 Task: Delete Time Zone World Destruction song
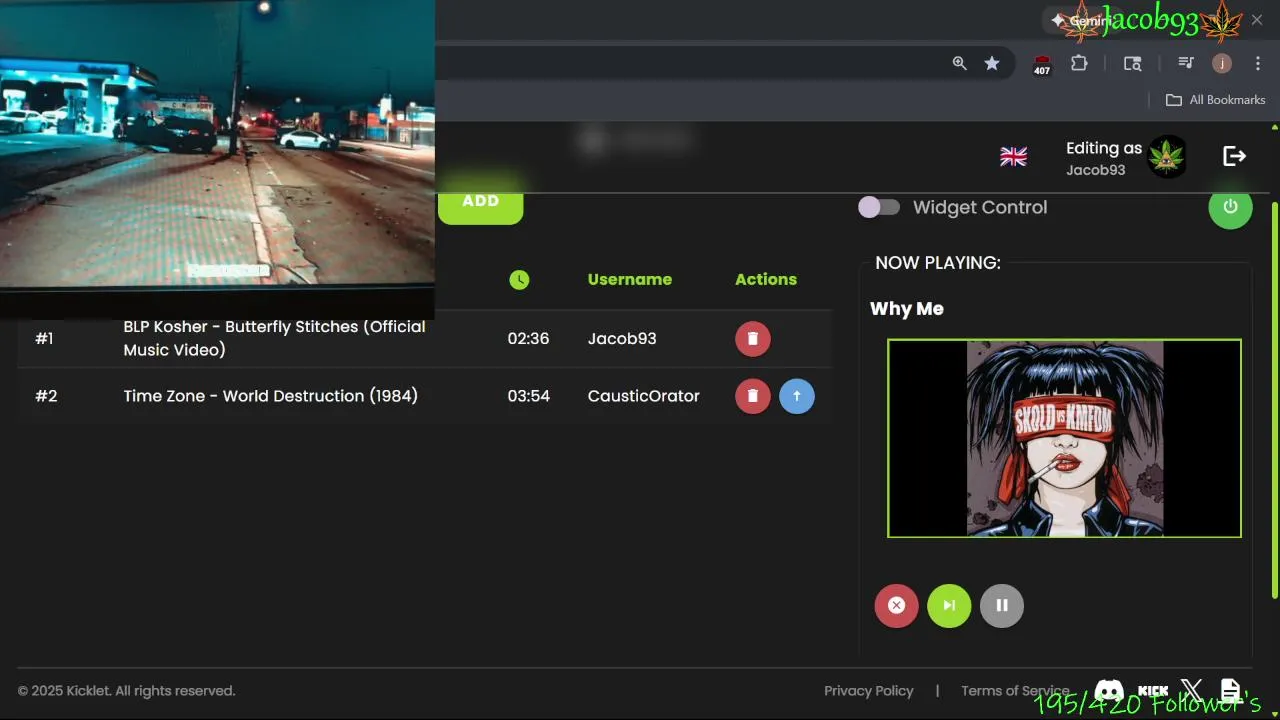point(753,396)
